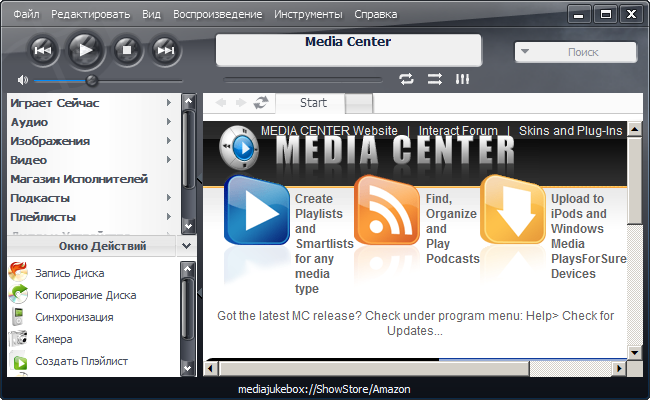Stop playback with the Stop button
This screenshot has width=650, height=400.
[x=127, y=51]
